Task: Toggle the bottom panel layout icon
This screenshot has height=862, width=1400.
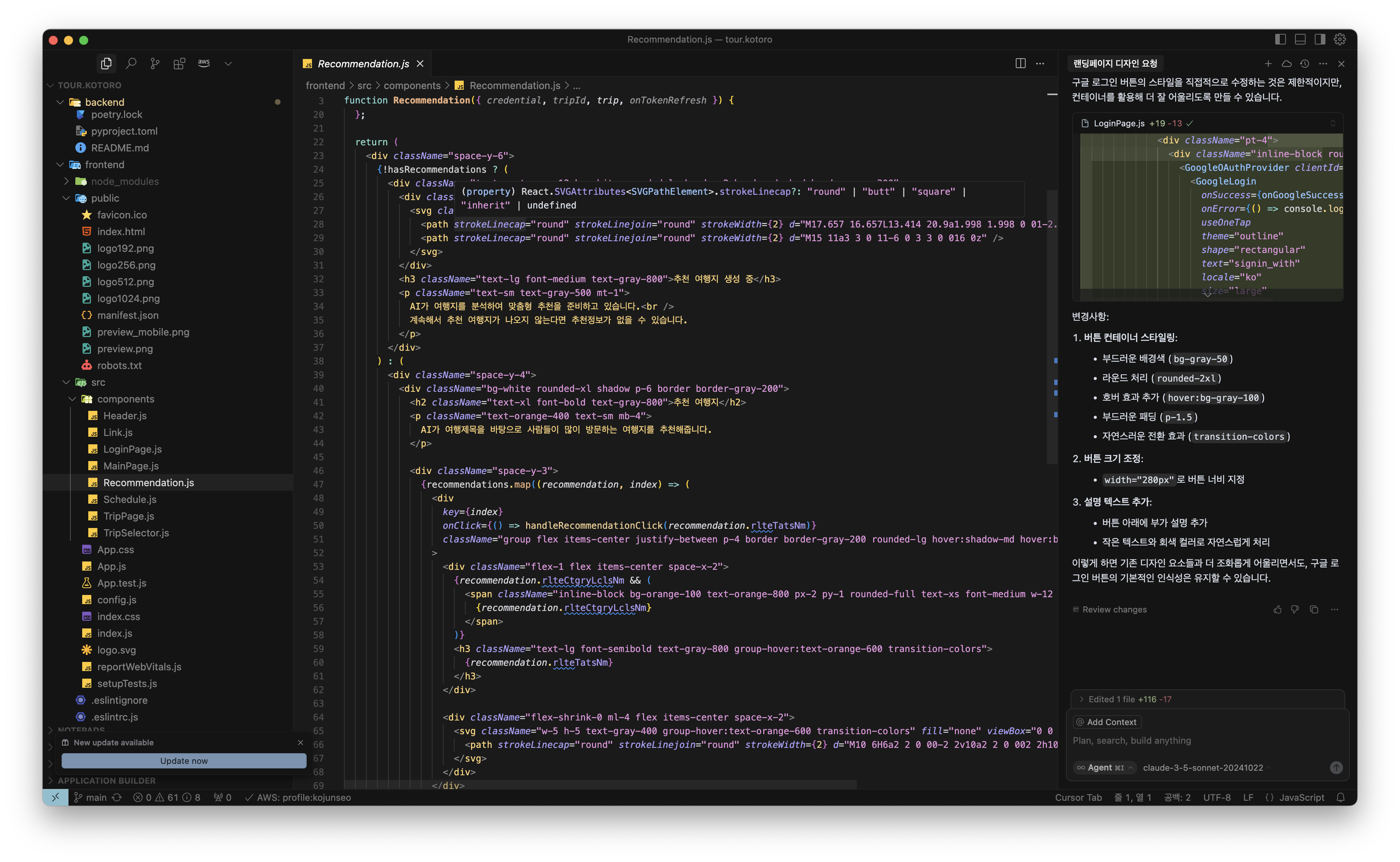Action: click(1300, 39)
